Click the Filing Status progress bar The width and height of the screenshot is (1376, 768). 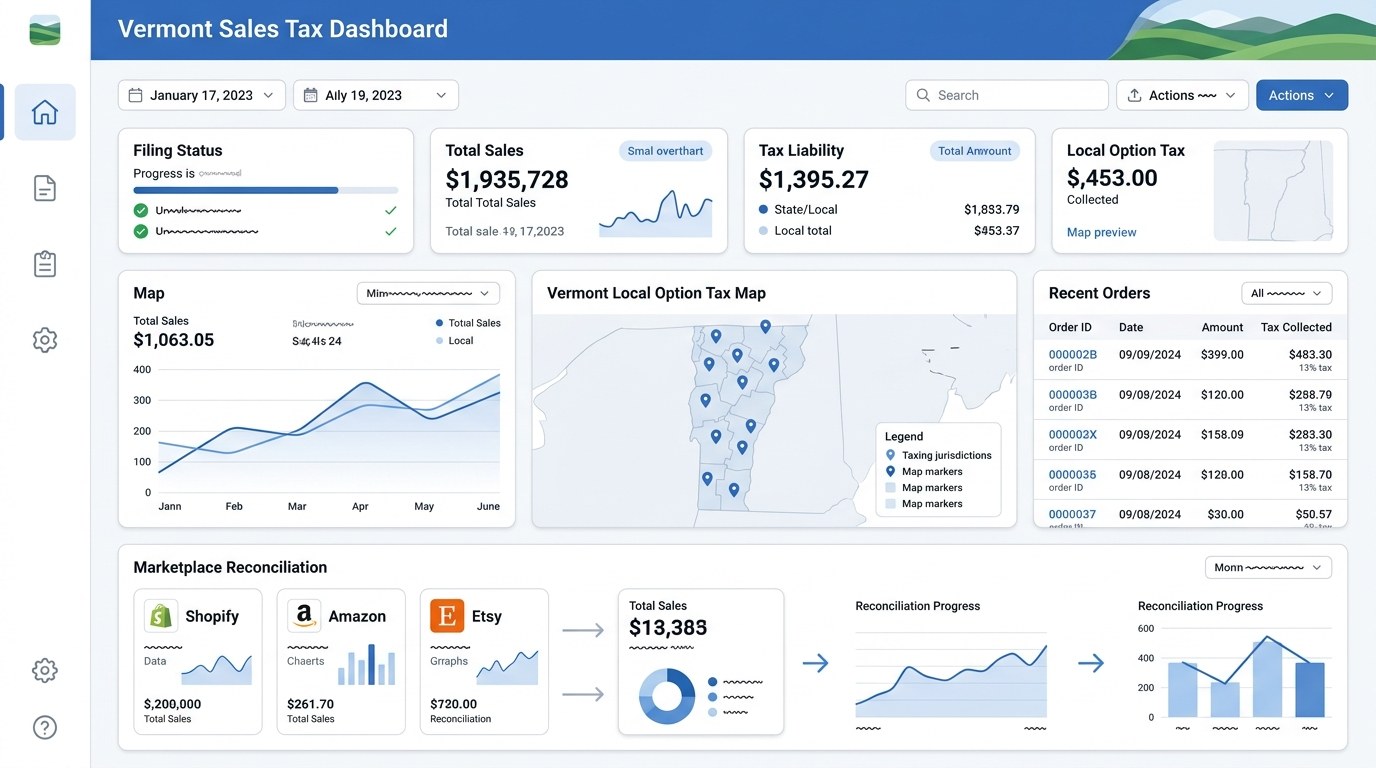pyautogui.click(x=266, y=190)
